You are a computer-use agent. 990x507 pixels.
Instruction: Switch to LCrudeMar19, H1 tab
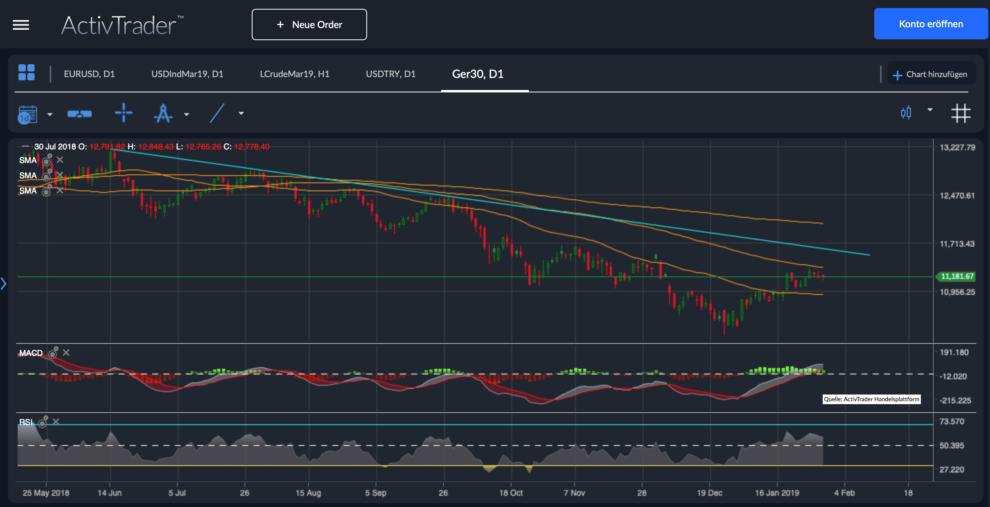[294, 74]
